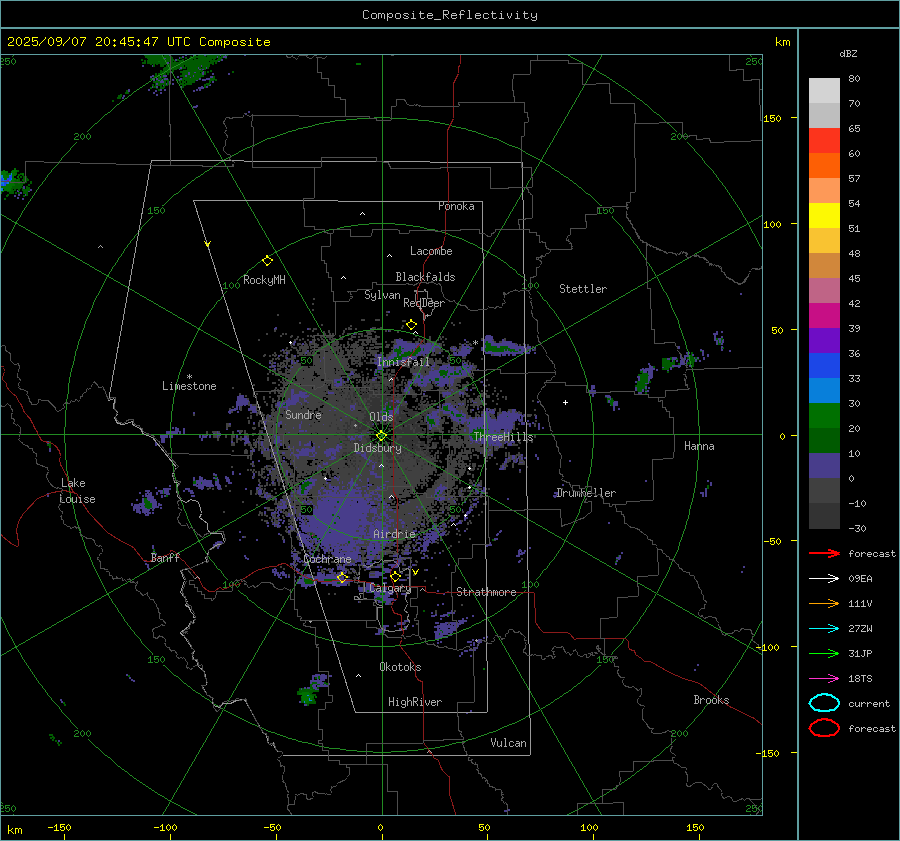Click the orange 111V arrow icon
Image resolution: width=900 pixels, height=841 pixels.
click(824, 603)
